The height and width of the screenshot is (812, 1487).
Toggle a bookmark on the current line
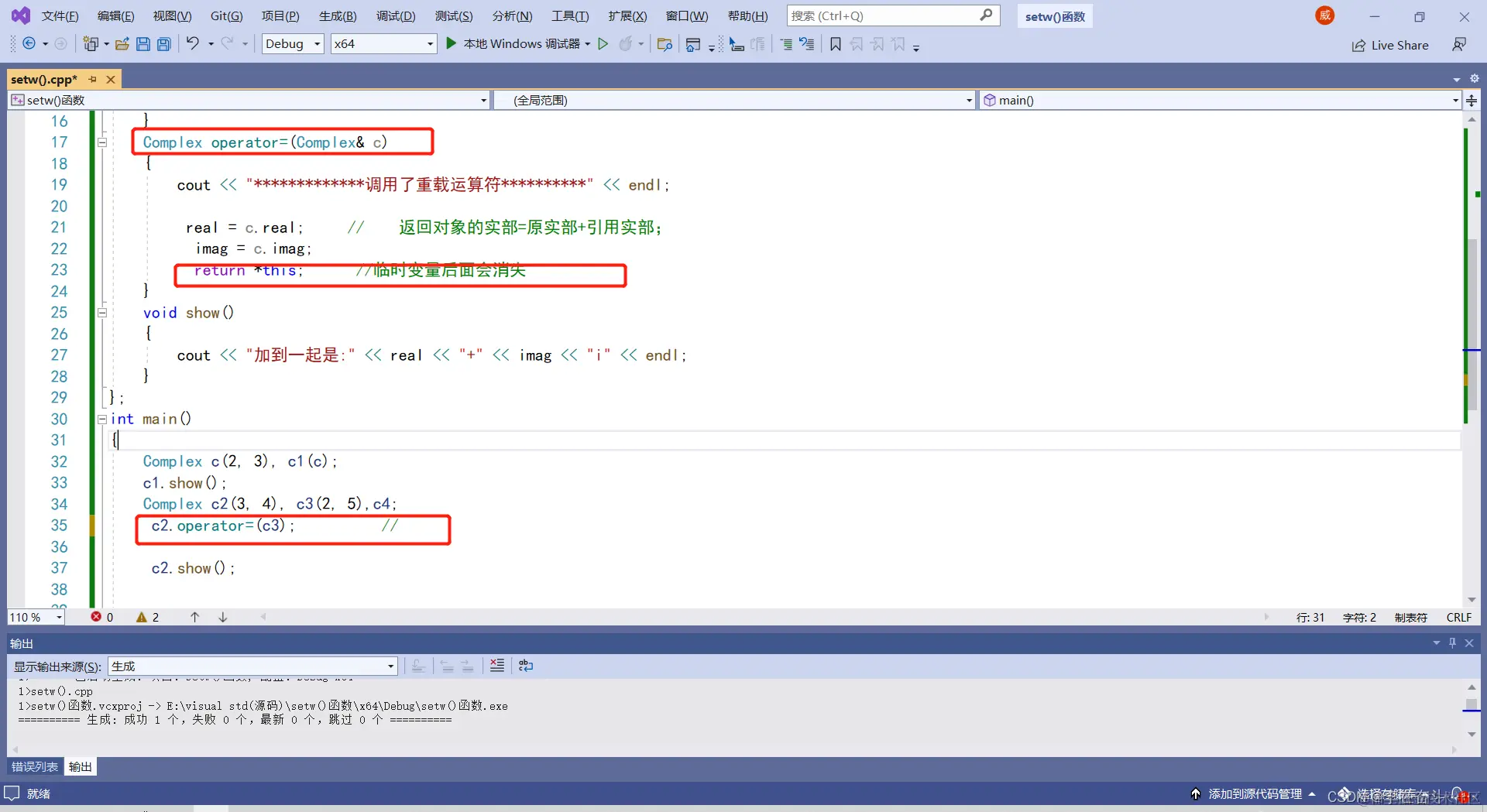836,44
